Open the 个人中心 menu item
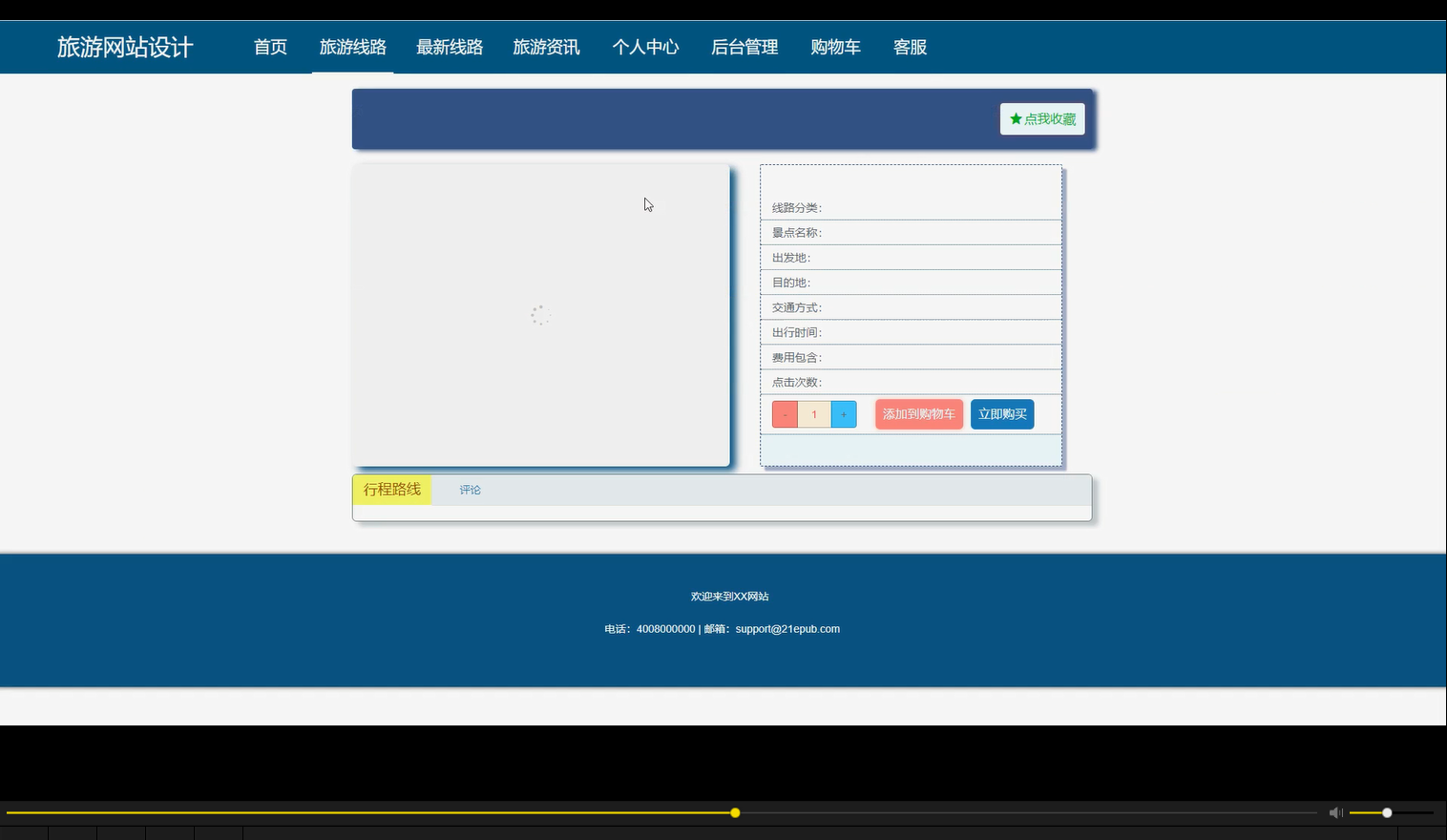The image size is (1447, 840). point(645,47)
